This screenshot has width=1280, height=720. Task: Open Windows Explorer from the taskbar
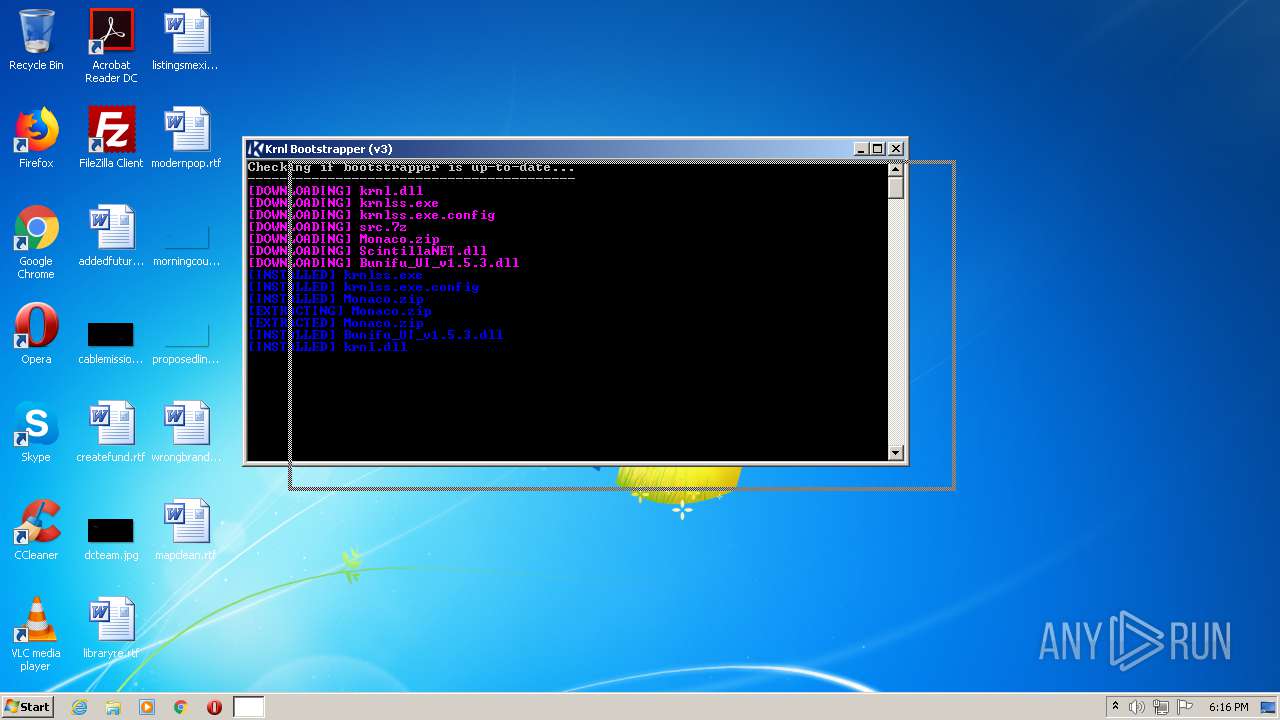pyautogui.click(x=113, y=707)
